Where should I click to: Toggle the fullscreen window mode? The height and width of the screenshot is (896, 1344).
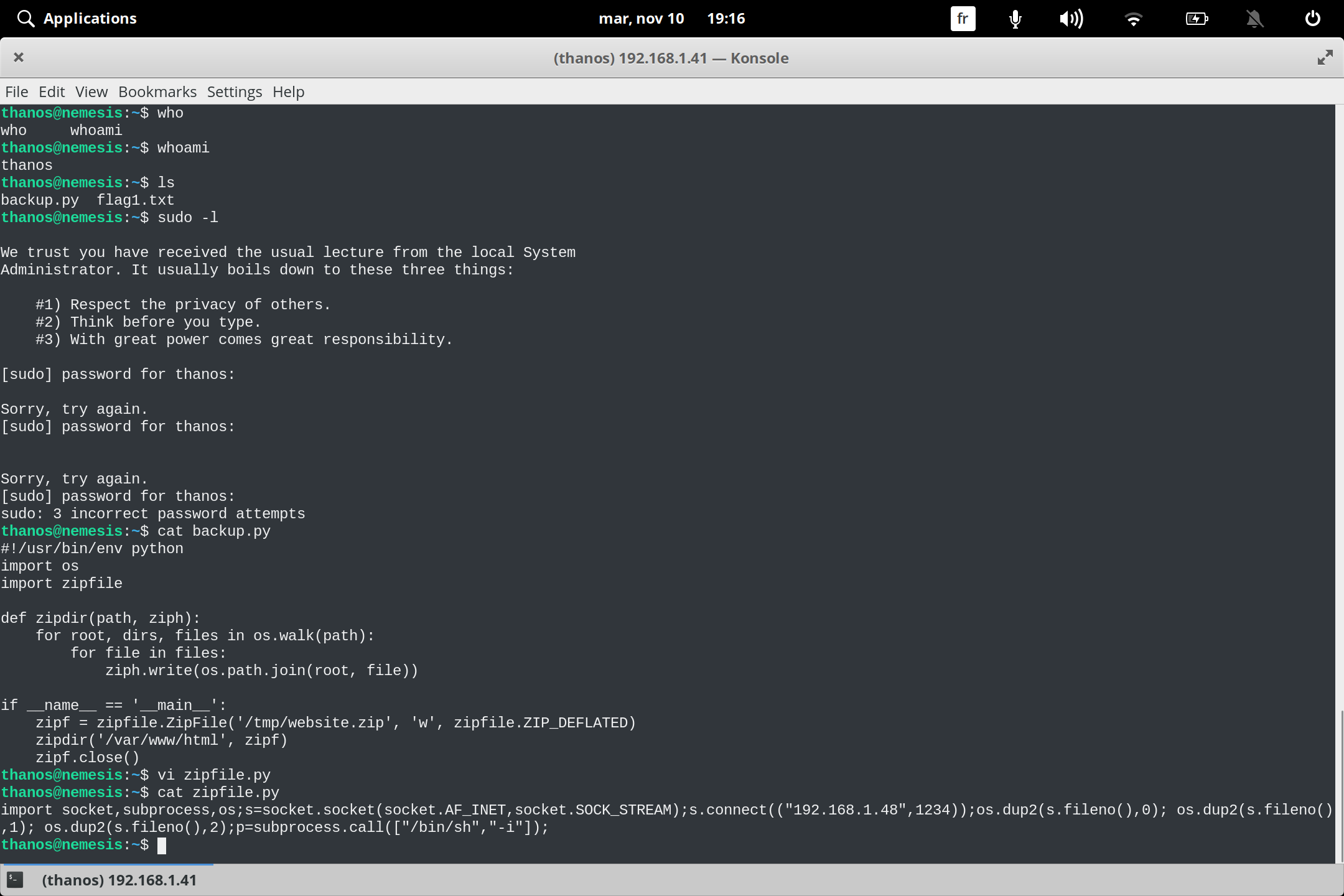coord(1325,57)
